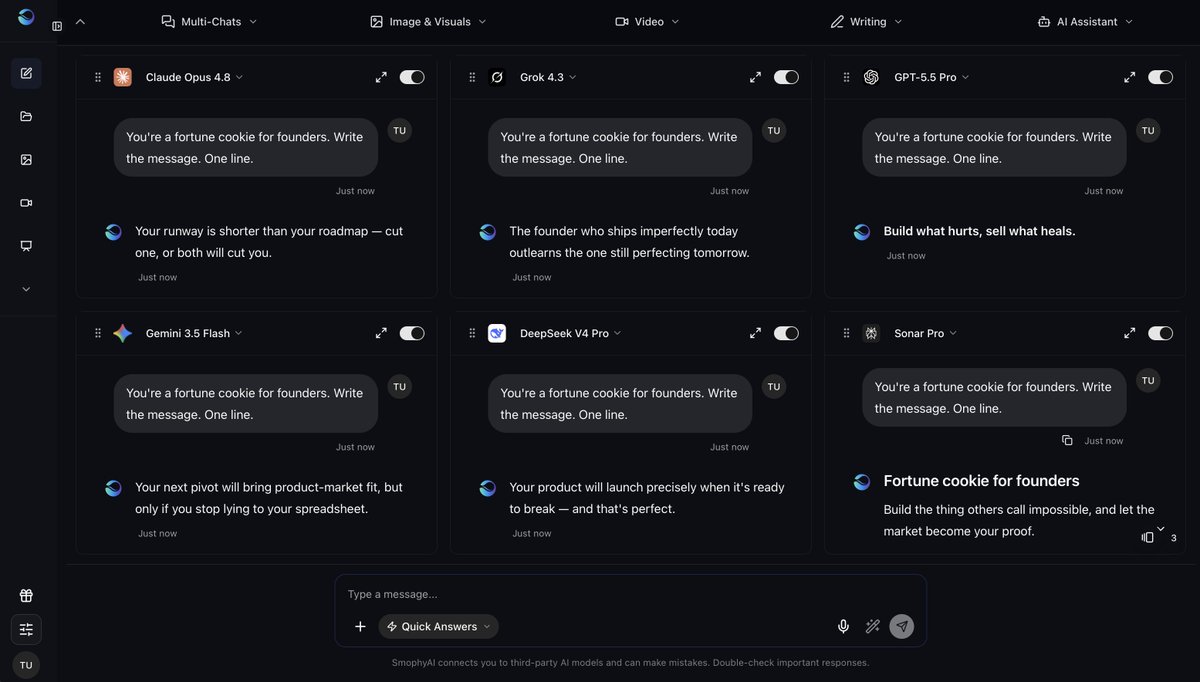Maximize the DeepSeek V4 Pro chat panel
The width and height of the screenshot is (1200, 682).
pos(755,333)
